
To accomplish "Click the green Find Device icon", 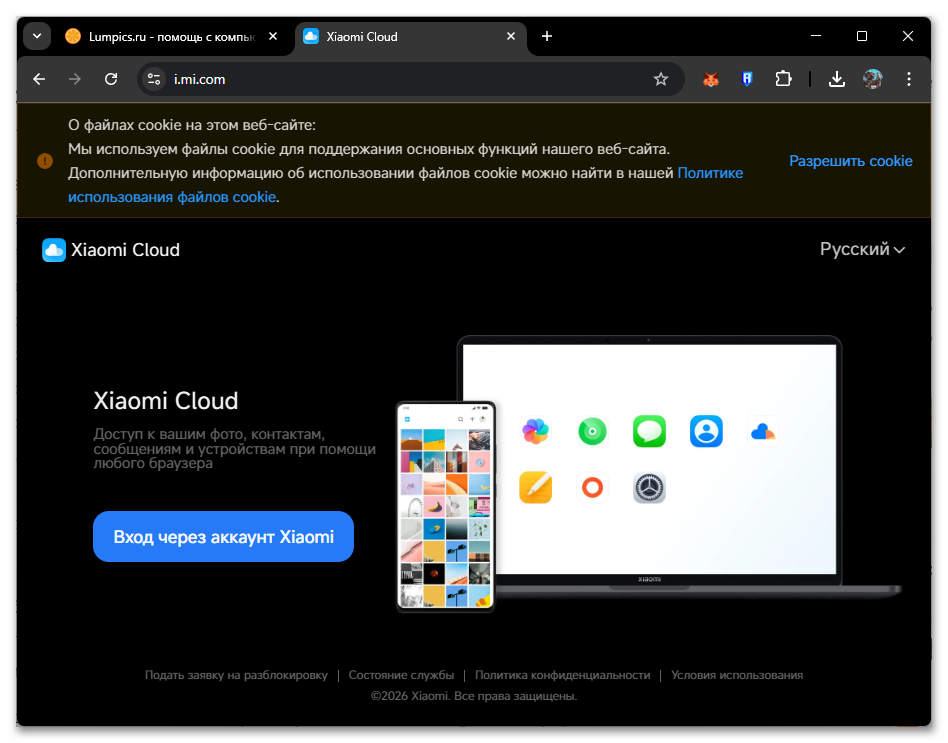I will click(x=592, y=431).
